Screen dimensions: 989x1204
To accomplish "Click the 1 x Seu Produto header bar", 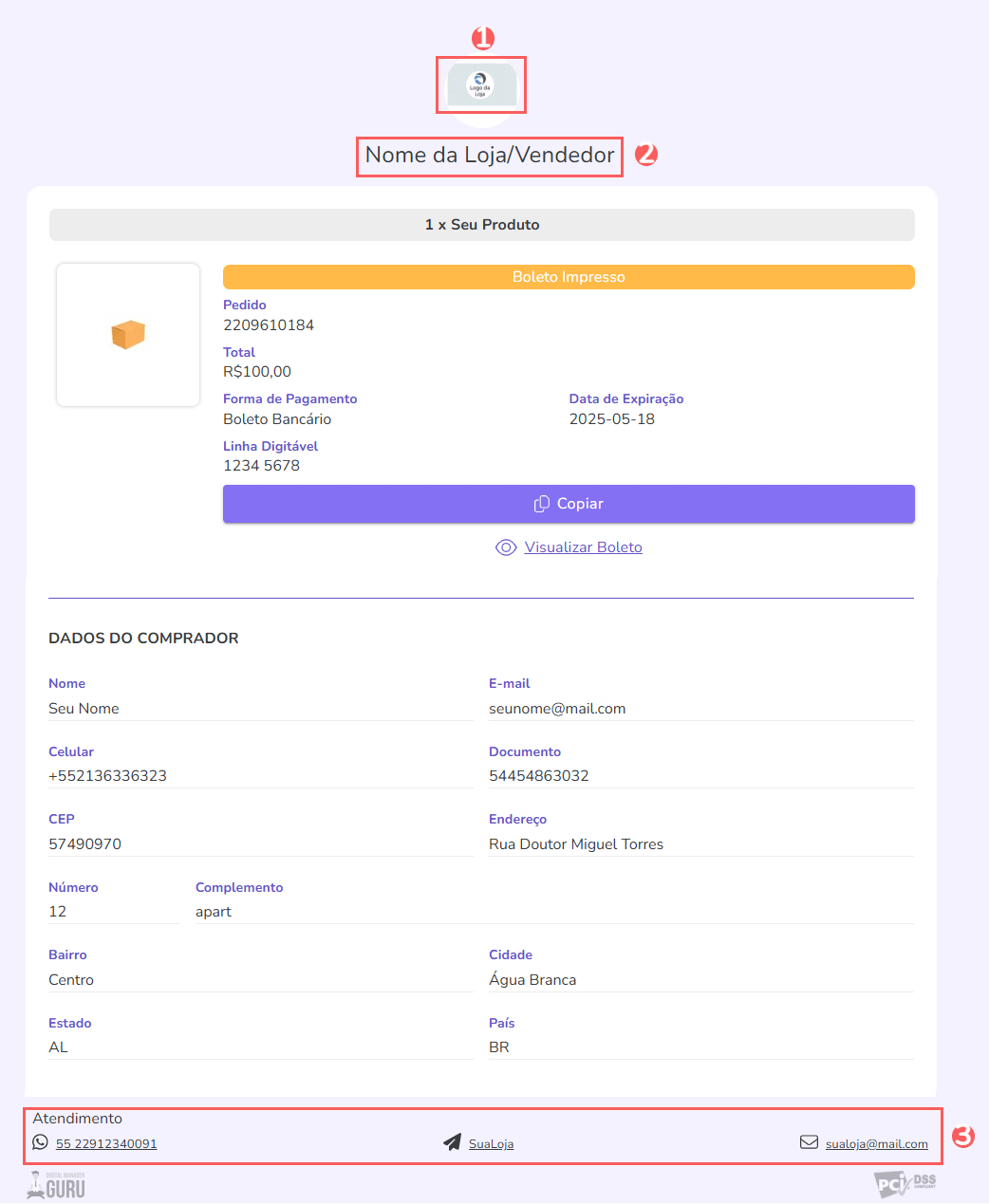I will [481, 224].
